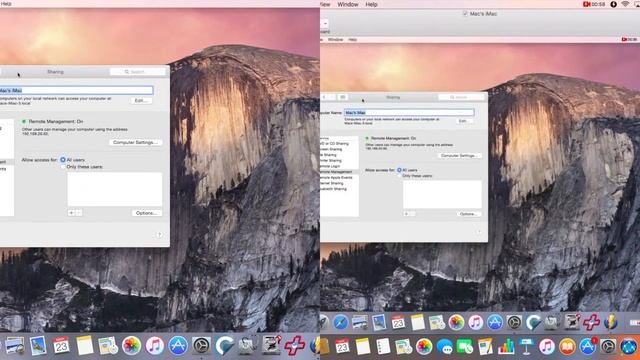Open the Help menu beside Window in top bar

pos(371,4)
